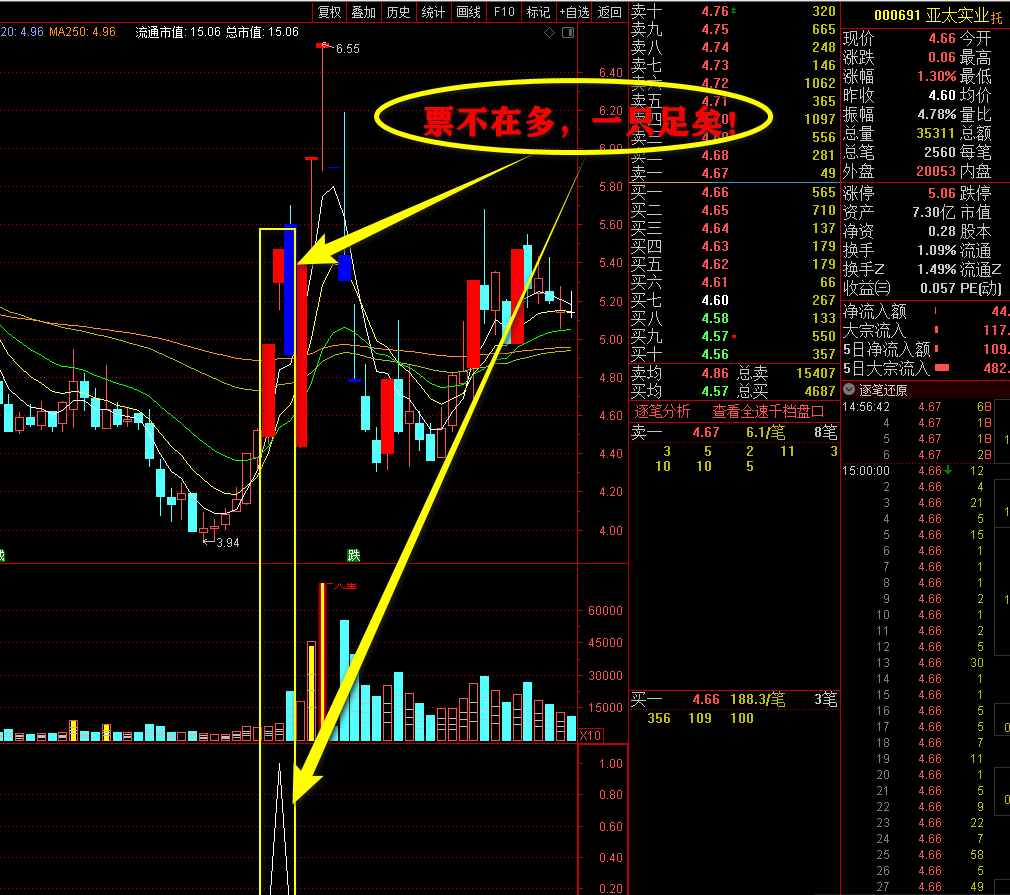Select the 画线 drawing tool
The height and width of the screenshot is (895, 1010).
468,12
